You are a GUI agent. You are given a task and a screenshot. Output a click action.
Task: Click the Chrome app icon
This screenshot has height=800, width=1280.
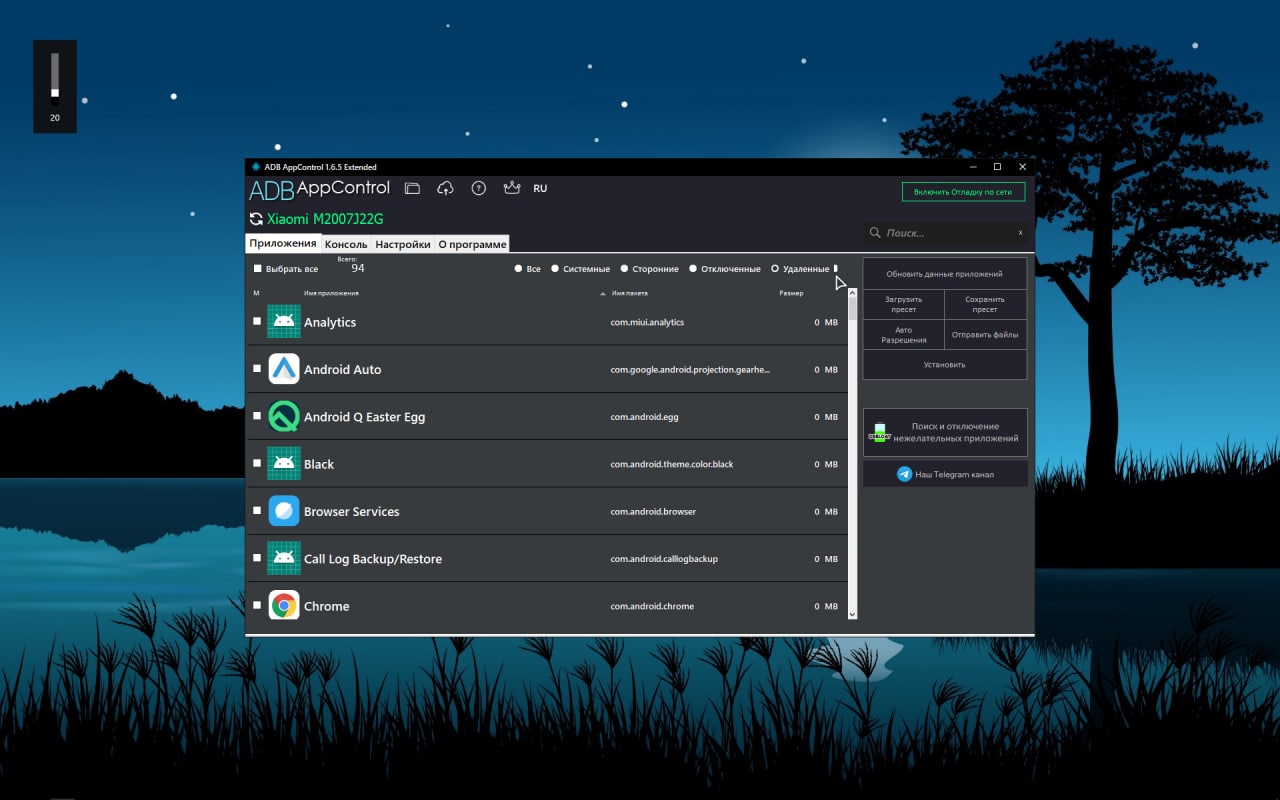(284, 606)
